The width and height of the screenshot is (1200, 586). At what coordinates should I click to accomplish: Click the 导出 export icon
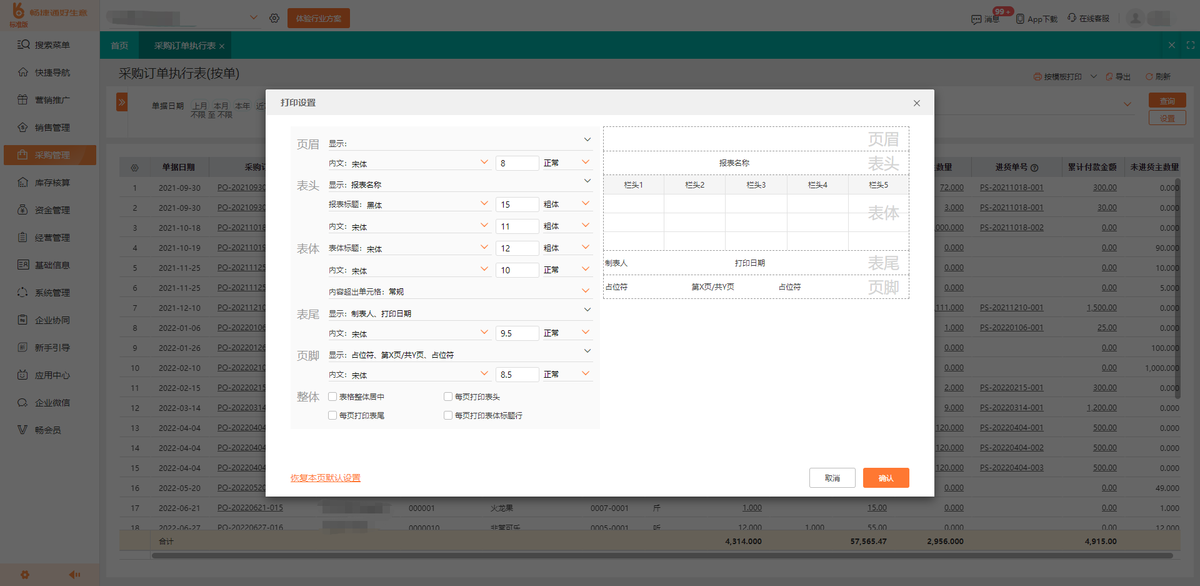tap(1111, 76)
